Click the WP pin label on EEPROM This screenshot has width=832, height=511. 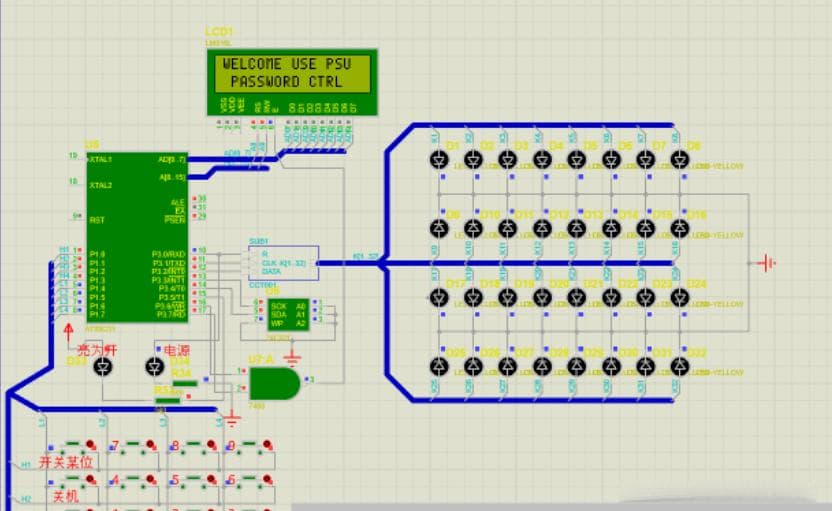(x=276, y=323)
